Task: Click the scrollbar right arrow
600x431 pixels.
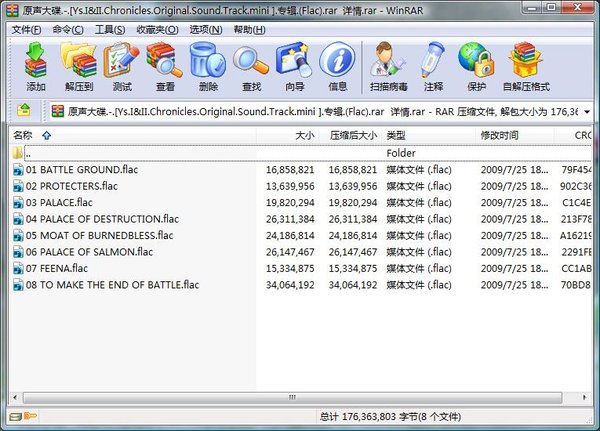Action: [585, 397]
